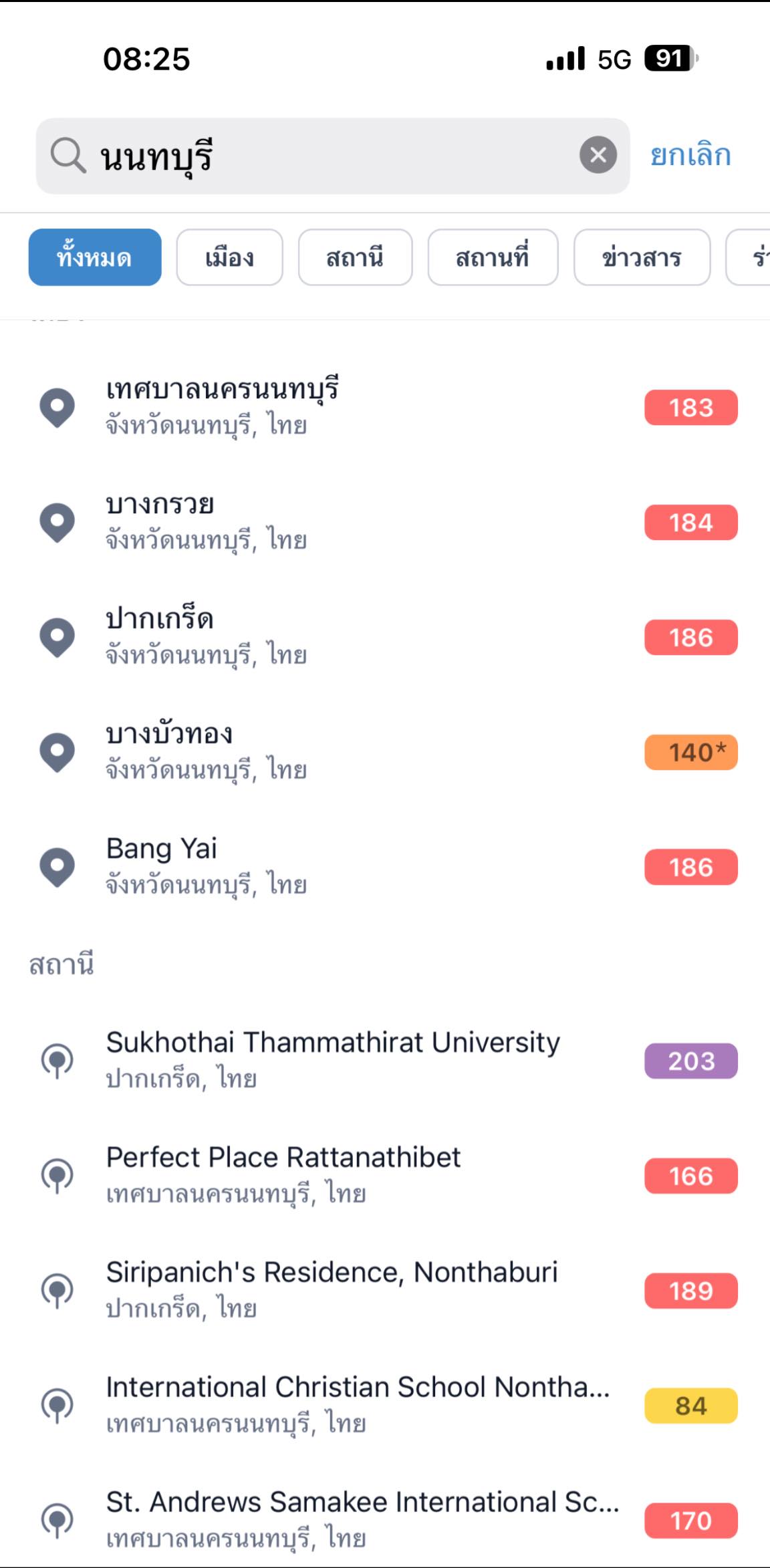Open International Christian School station result

[x=358, y=1404]
